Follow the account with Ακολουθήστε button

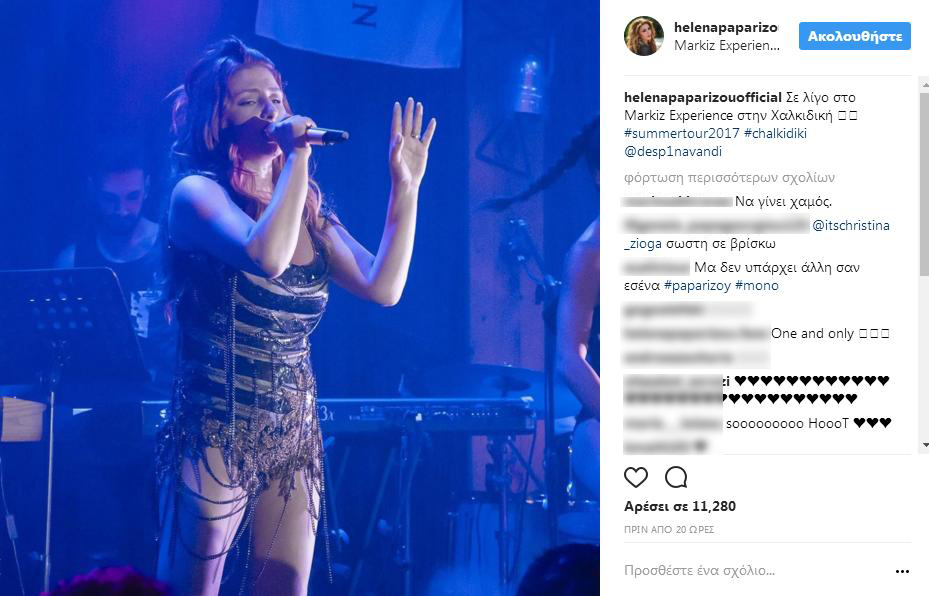click(854, 36)
